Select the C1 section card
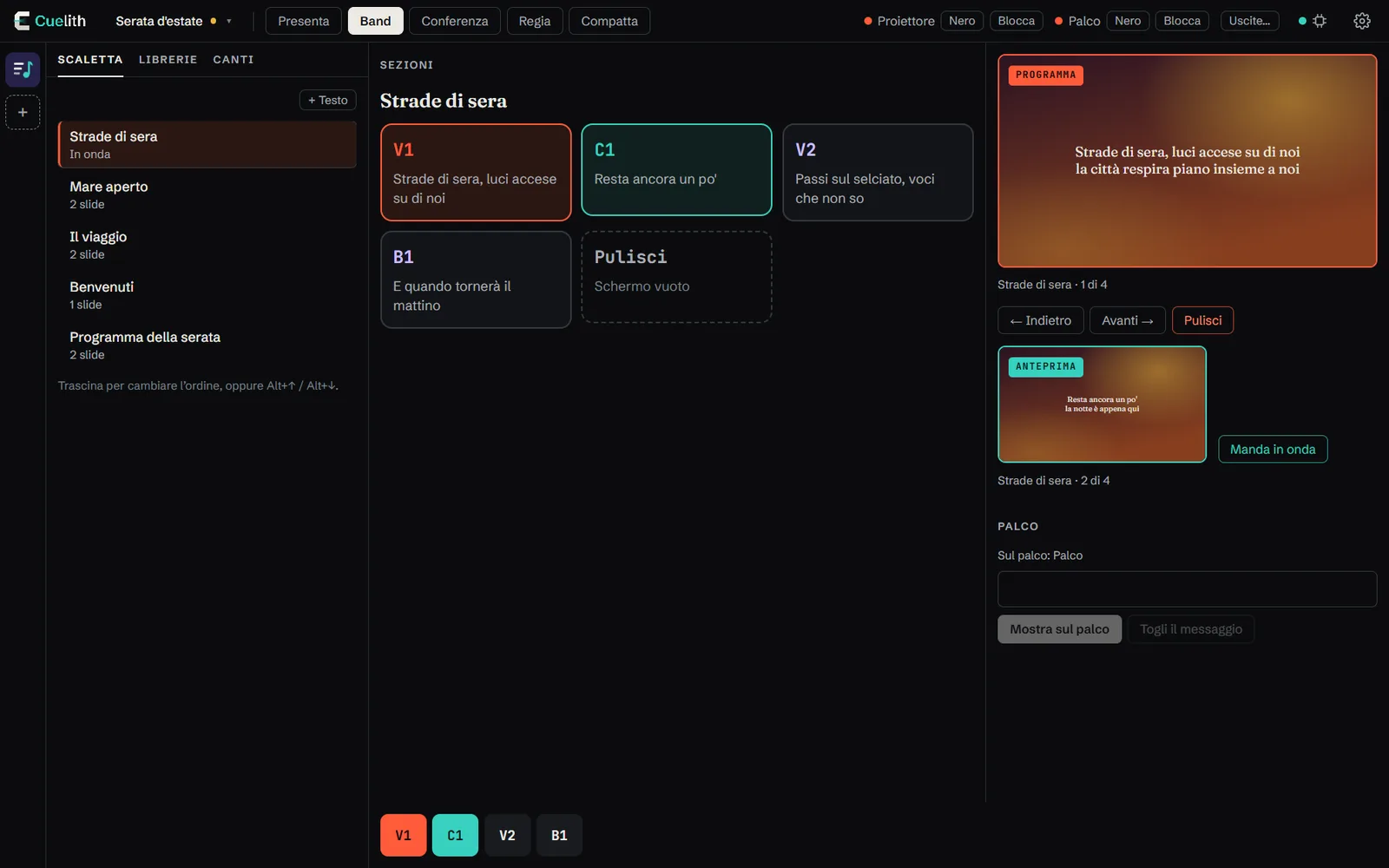This screenshot has width=1389, height=868. pos(676,169)
